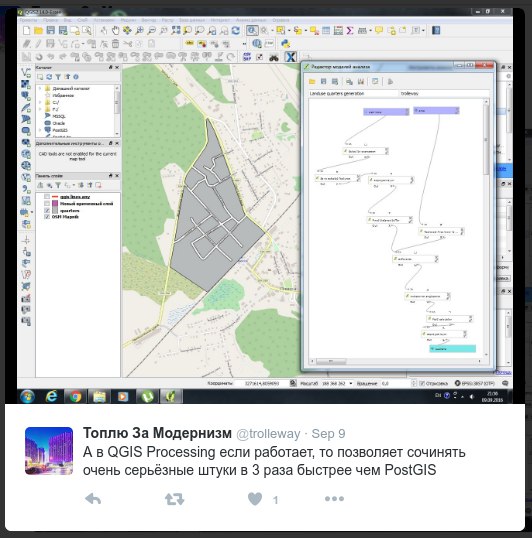Activate the Identify Features tool
The image size is (532, 538).
(252, 31)
